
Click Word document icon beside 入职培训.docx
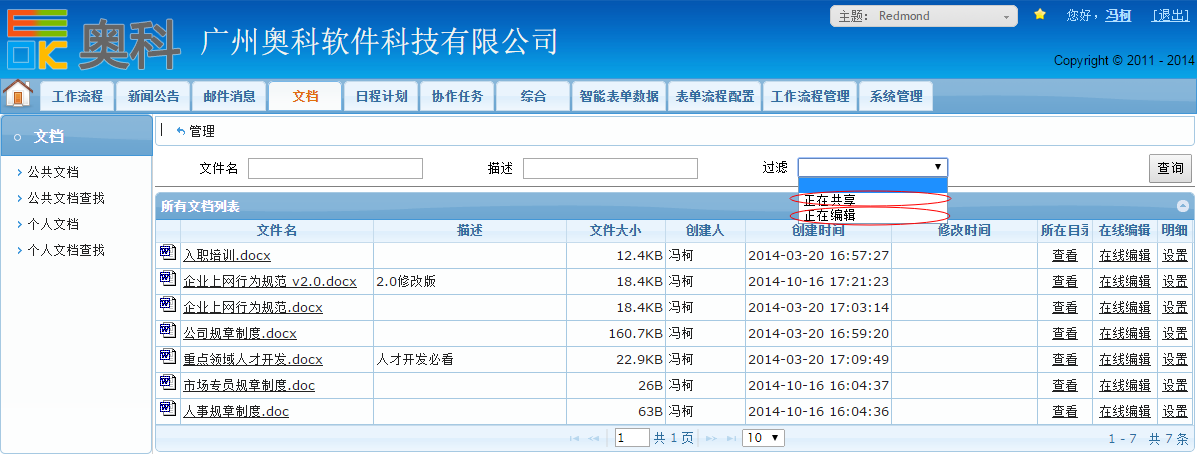[167, 254]
